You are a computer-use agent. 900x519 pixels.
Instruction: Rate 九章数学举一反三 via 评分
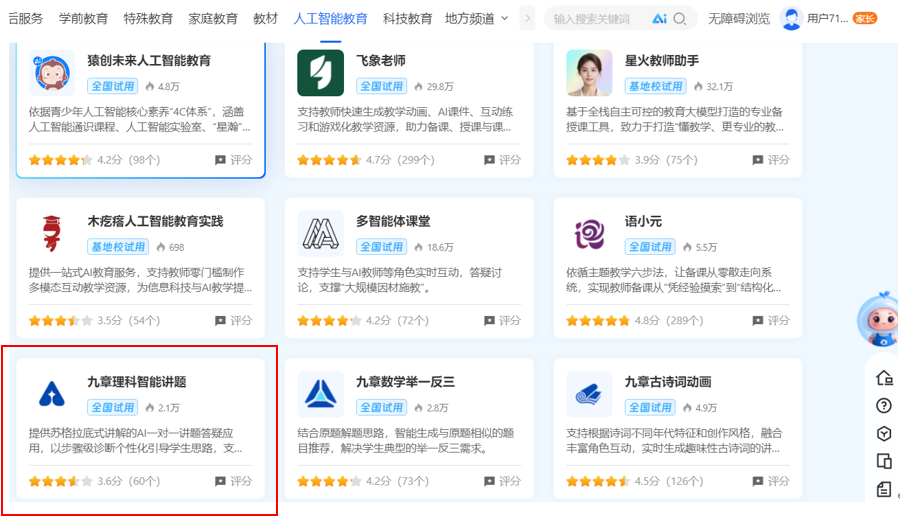click(502, 481)
